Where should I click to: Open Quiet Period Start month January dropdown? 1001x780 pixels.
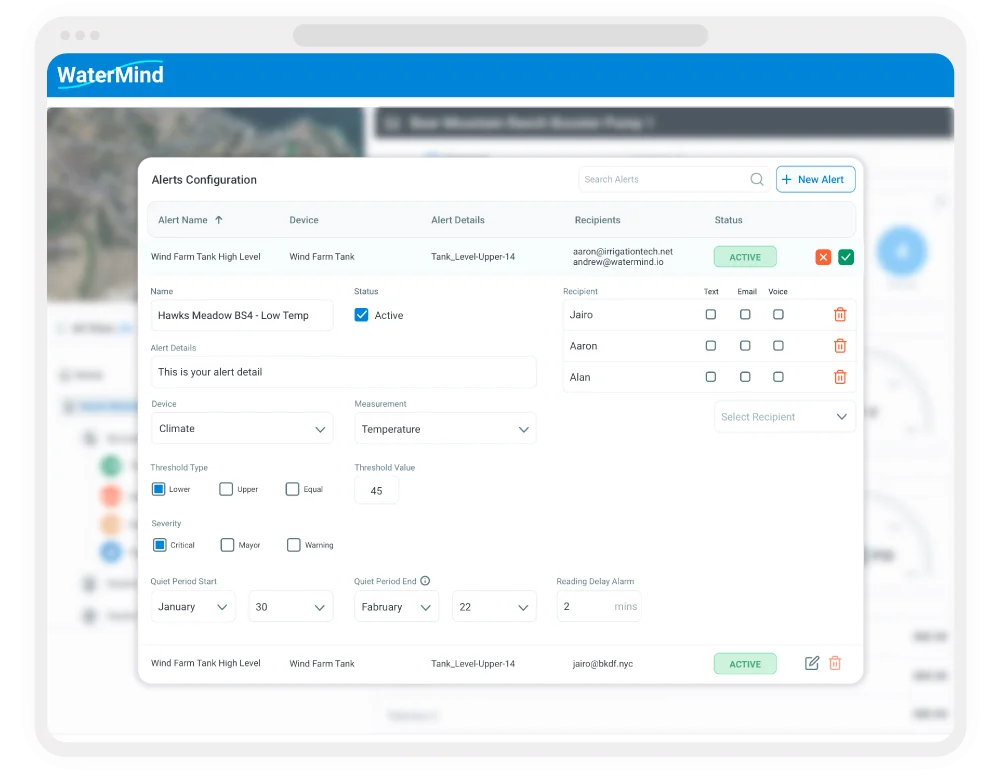coord(193,606)
